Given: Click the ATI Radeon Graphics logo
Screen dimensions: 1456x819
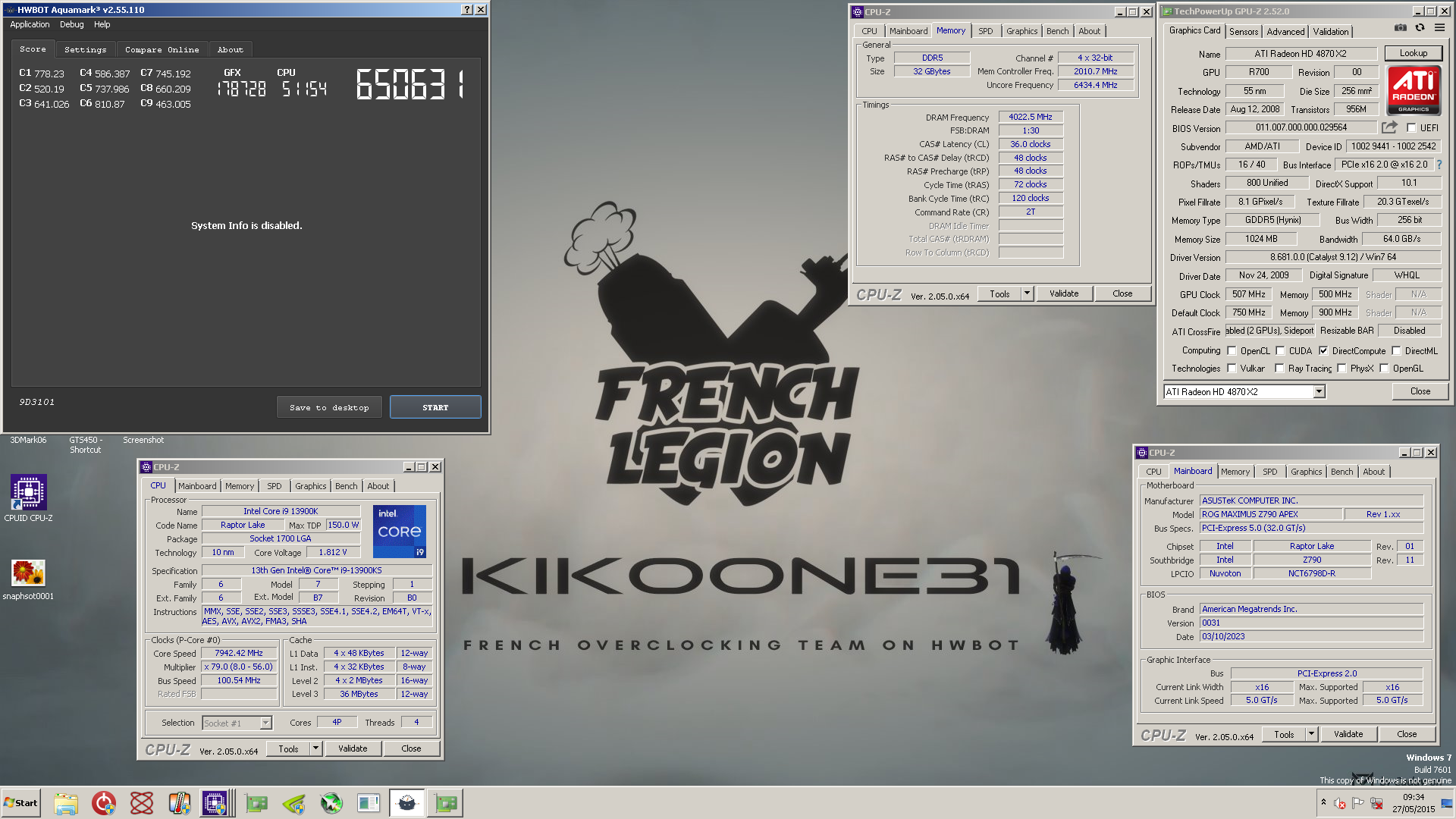Looking at the screenshot, I should click(1414, 90).
